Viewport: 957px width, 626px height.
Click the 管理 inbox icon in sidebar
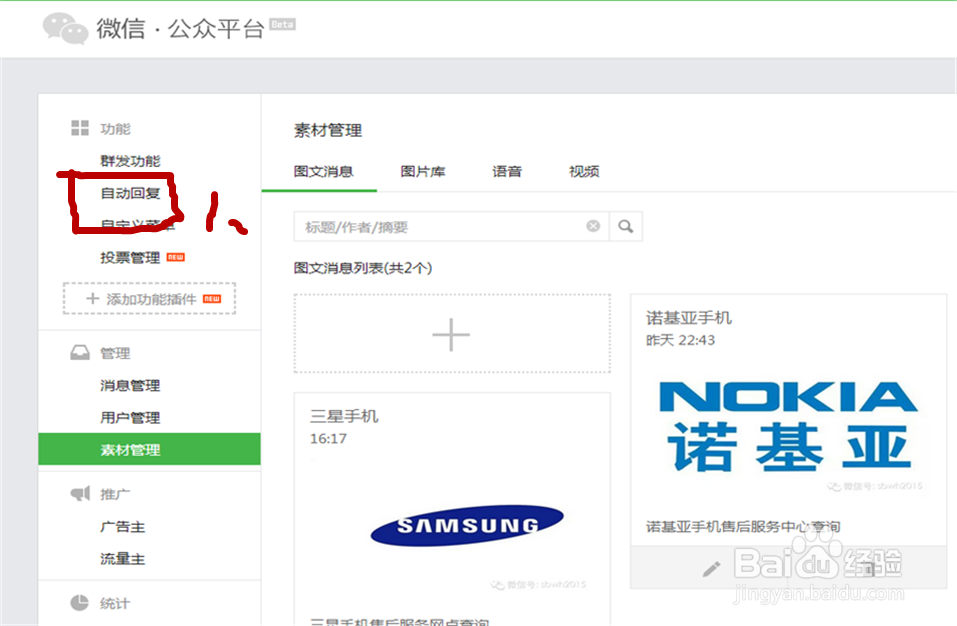(x=80, y=352)
